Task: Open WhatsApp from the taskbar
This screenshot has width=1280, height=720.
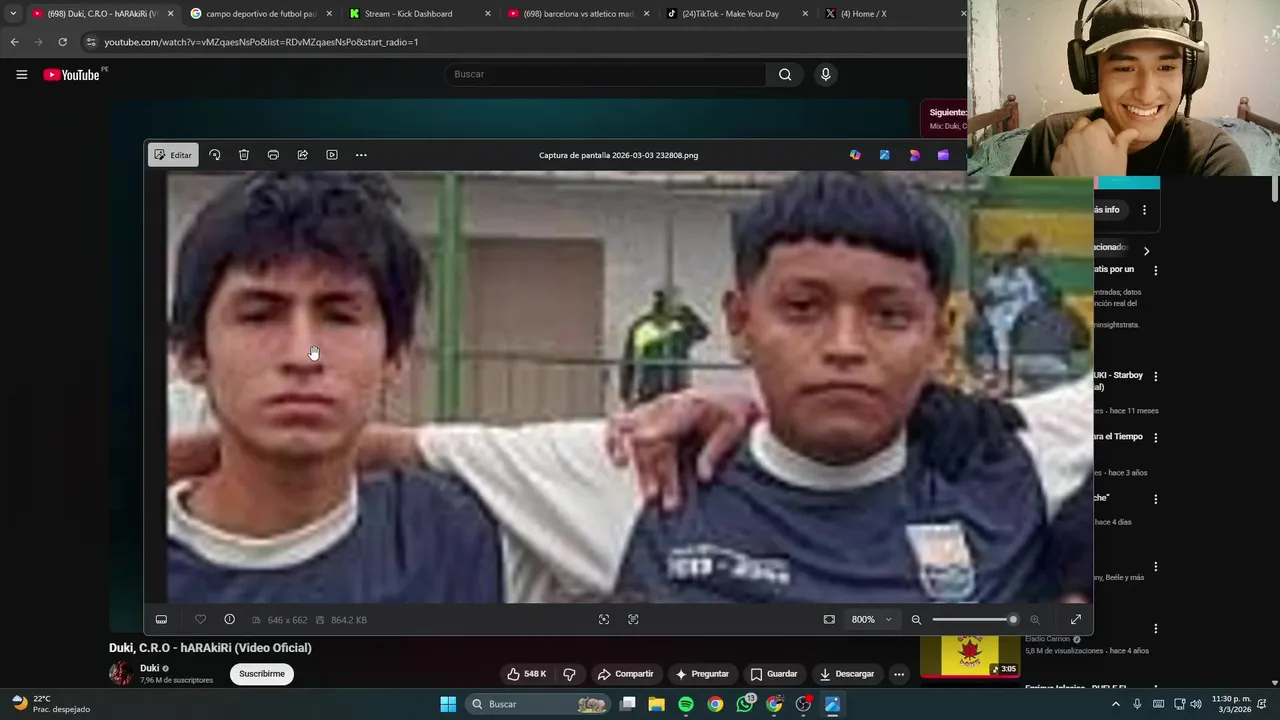Action: pyautogui.click(x=745, y=704)
